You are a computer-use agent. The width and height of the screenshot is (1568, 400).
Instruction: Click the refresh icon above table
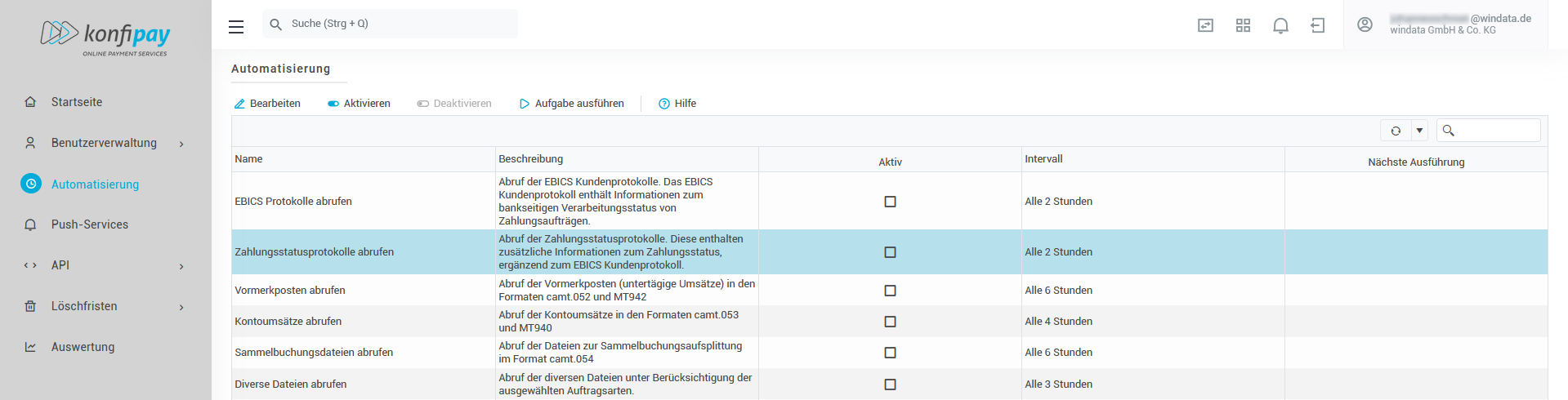[1396, 131]
